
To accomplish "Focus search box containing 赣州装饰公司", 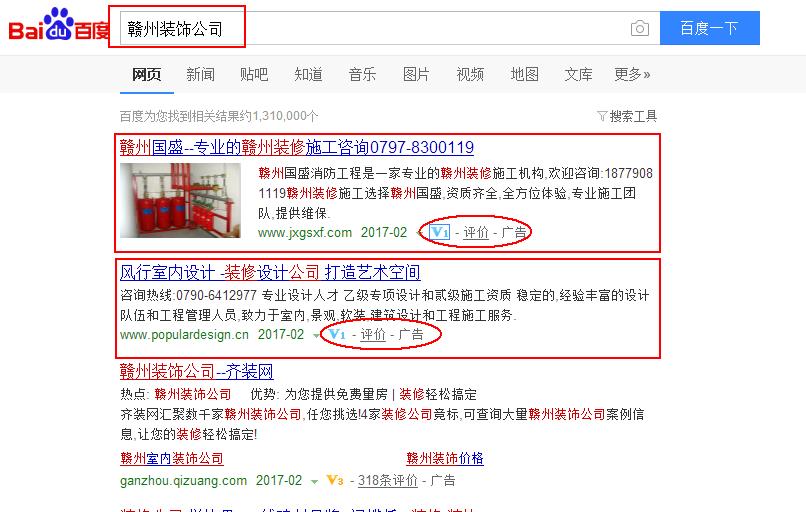I will [374, 28].
